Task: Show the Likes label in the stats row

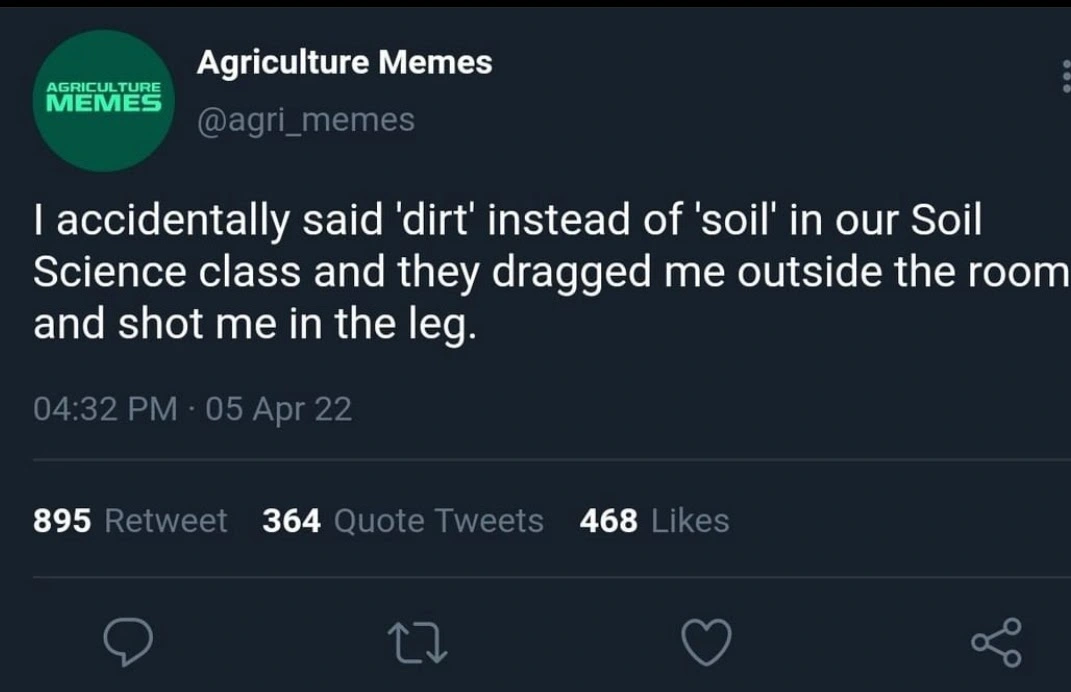Action: point(689,521)
